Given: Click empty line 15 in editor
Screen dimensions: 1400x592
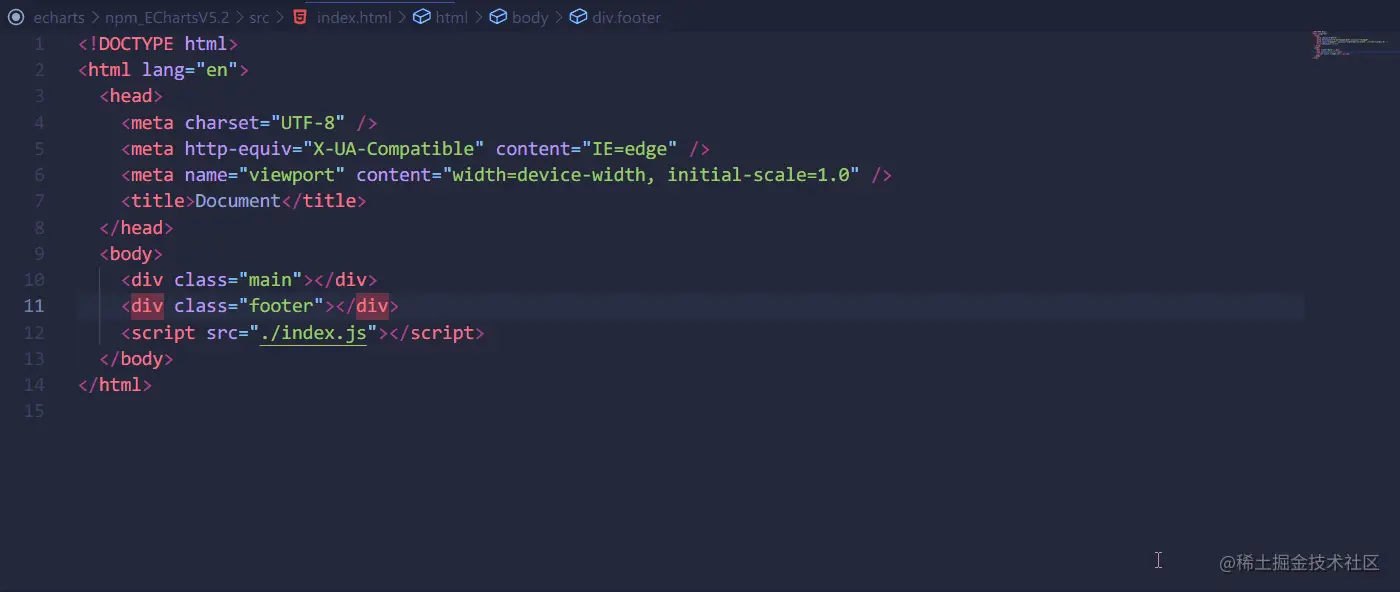Looking at the screenshot, I should point(690,411).
